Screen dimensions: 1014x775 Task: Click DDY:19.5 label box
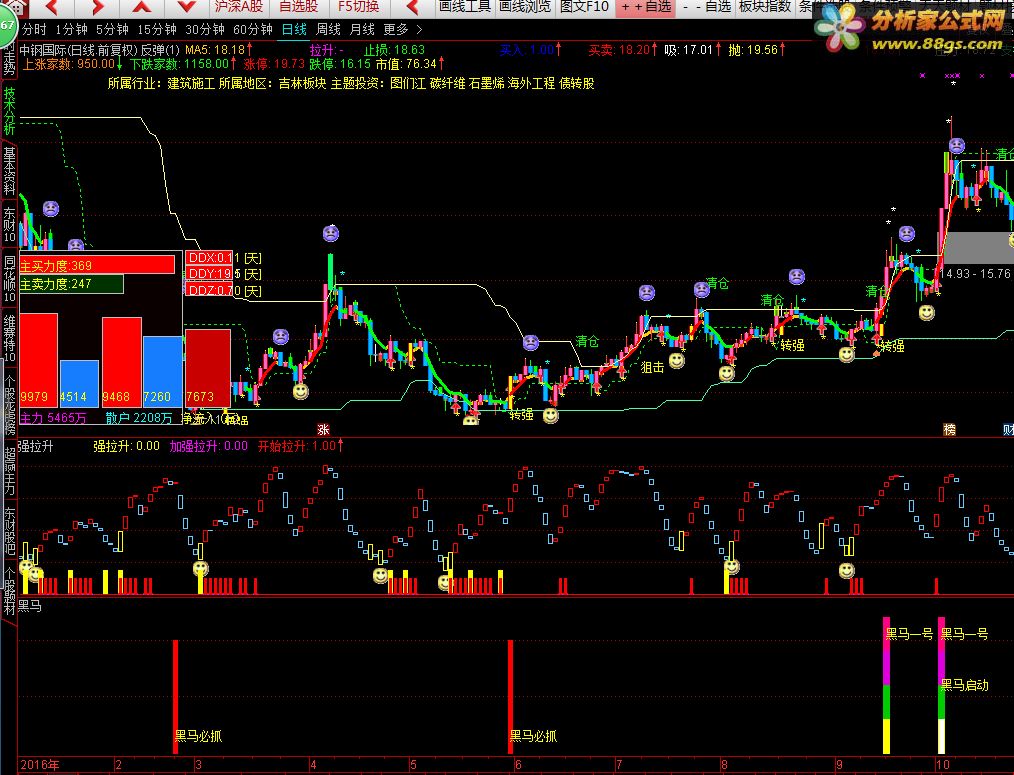tap(210, 274)
